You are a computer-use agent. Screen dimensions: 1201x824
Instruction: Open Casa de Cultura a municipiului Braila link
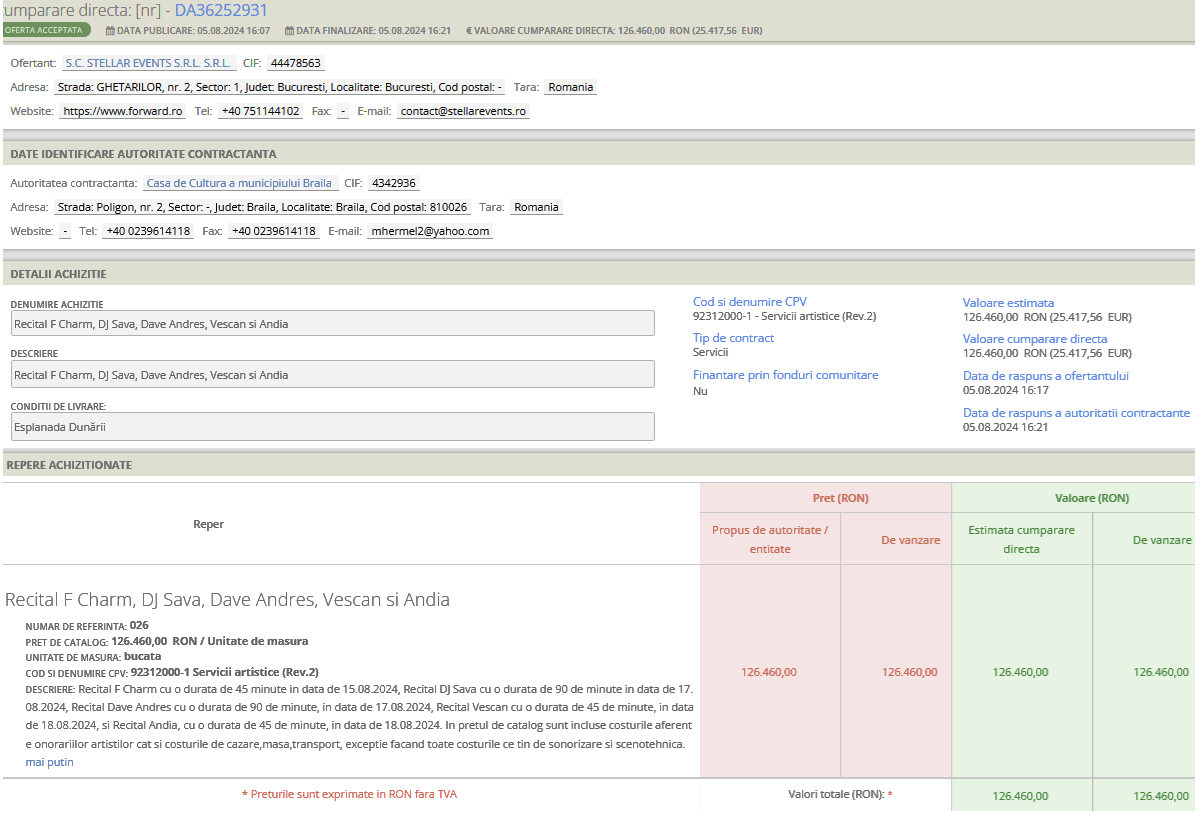239,183
